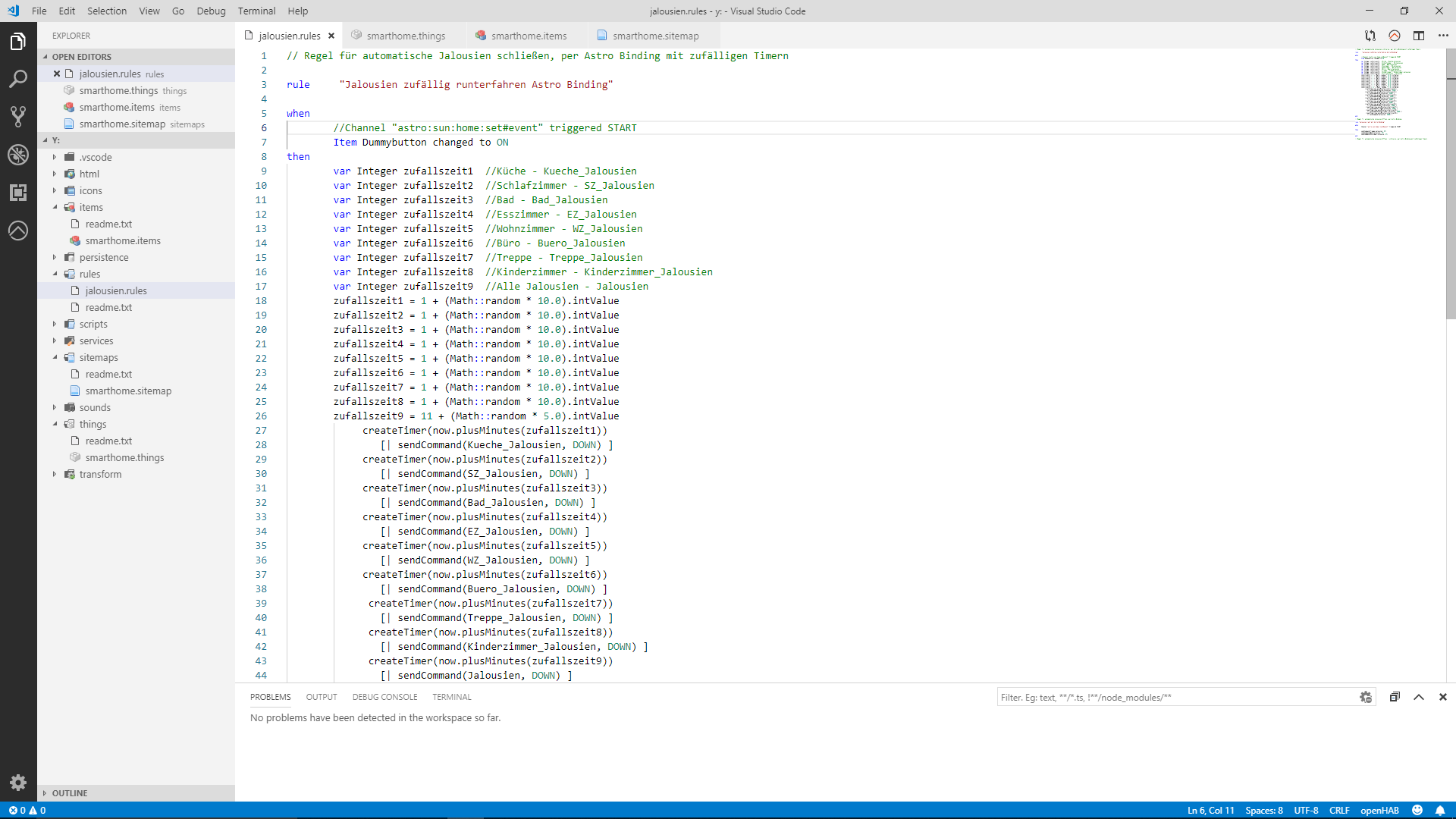The image size is (1456, 819).
Task: Open the problems filter settings icon
Action: 1366,697
